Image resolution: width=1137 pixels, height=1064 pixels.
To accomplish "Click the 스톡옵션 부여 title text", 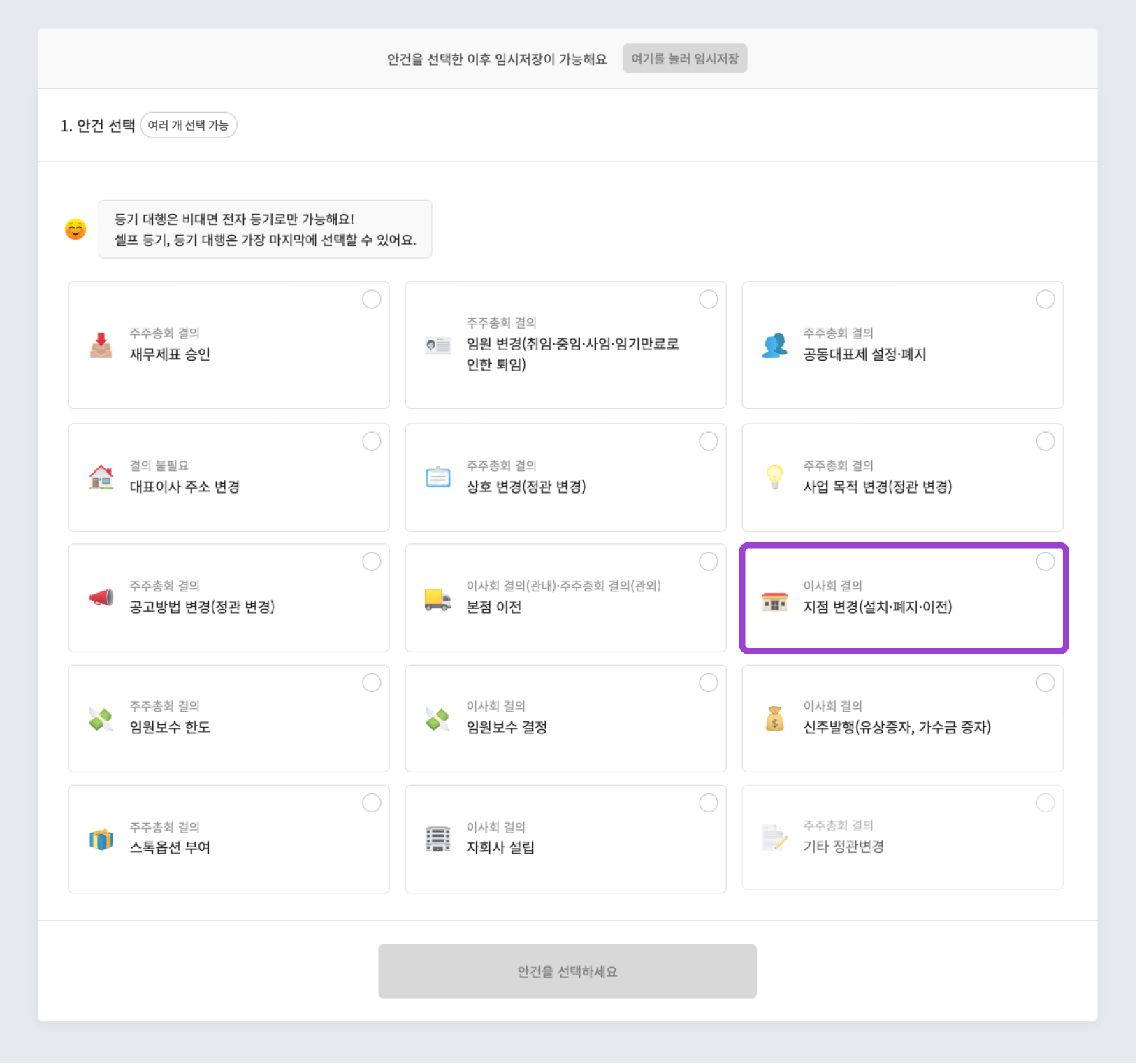I will coord(170,847).
